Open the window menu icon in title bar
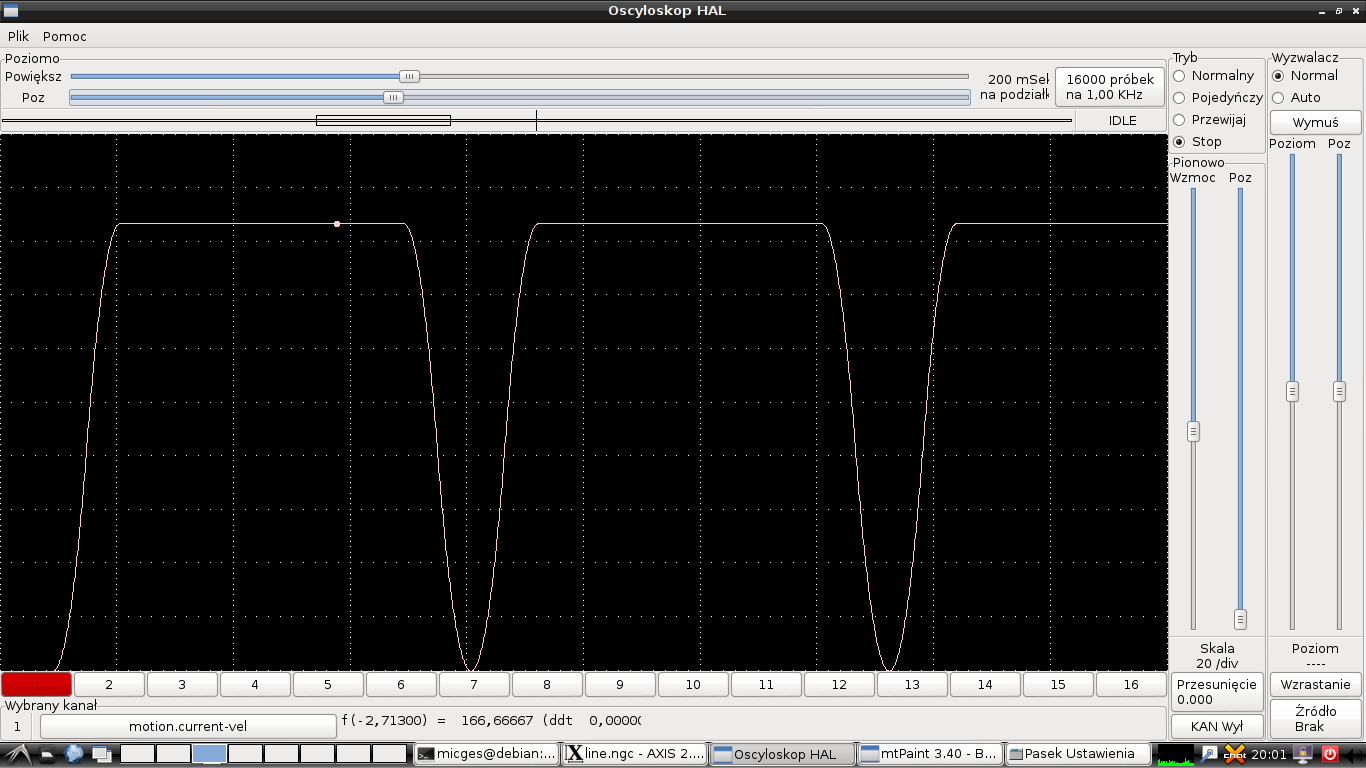This screenshot has width=1366, height=768. click(11, 11)
